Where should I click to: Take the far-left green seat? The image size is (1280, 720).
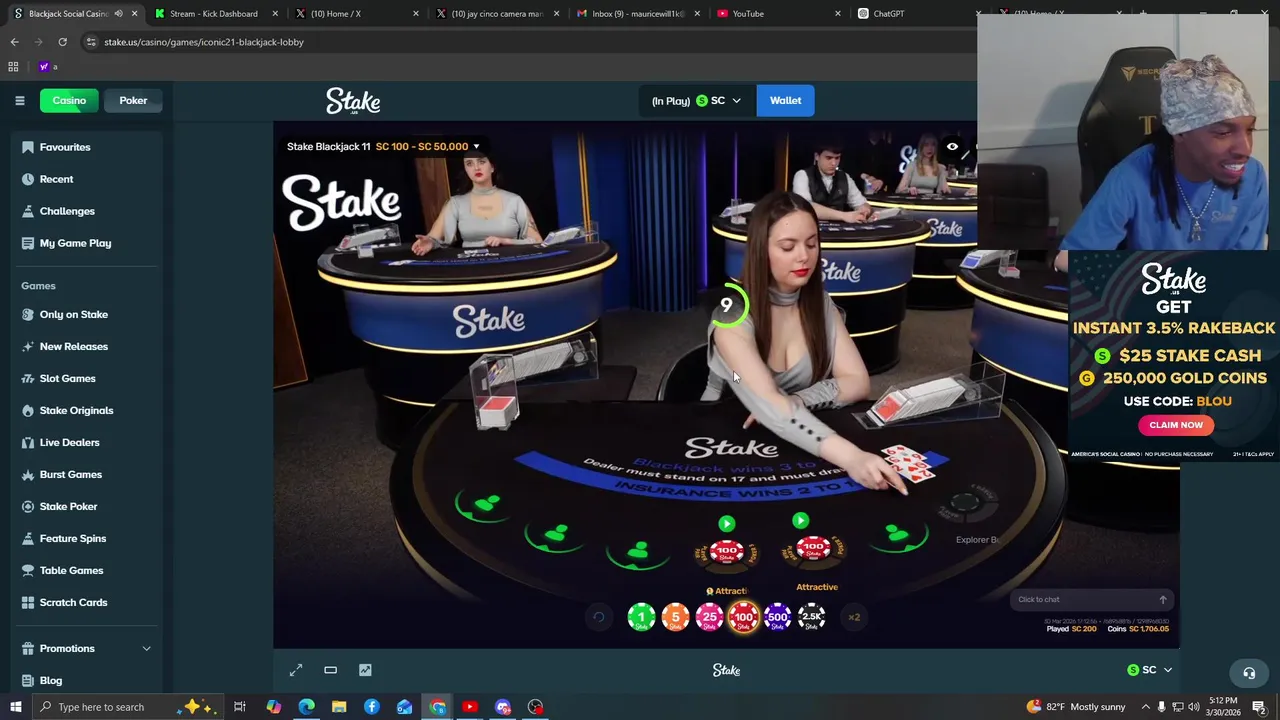pos(484,503)
